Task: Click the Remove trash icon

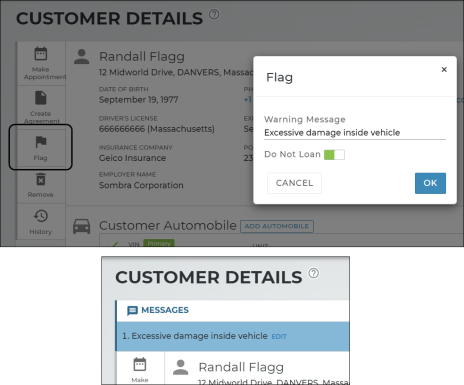Action: click(41, 179)
